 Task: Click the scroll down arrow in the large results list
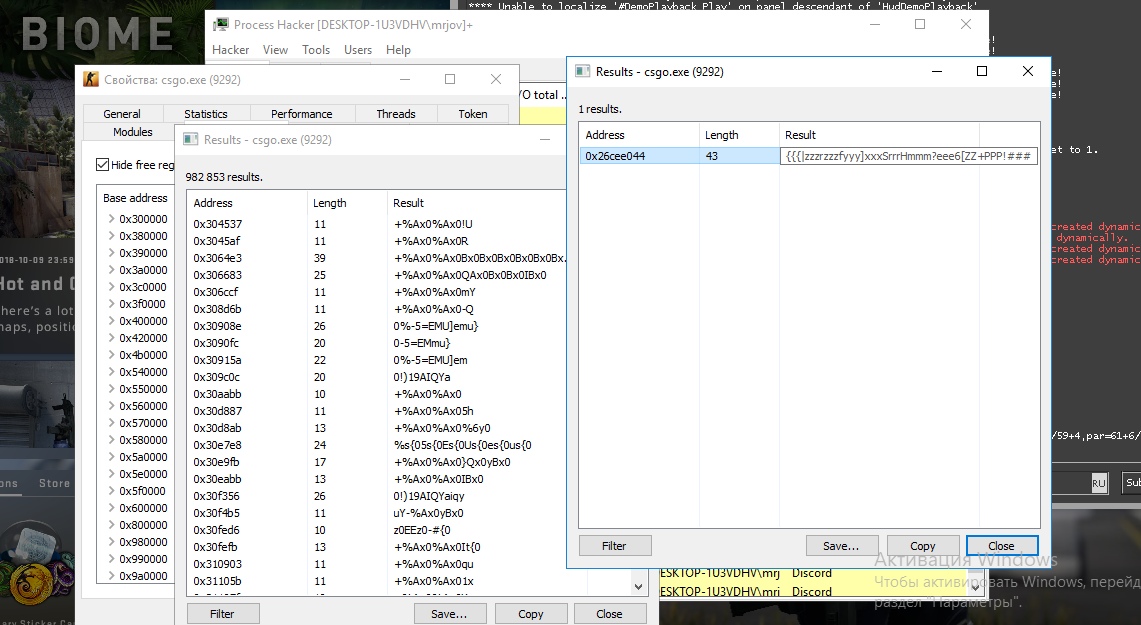pos(640,587)
